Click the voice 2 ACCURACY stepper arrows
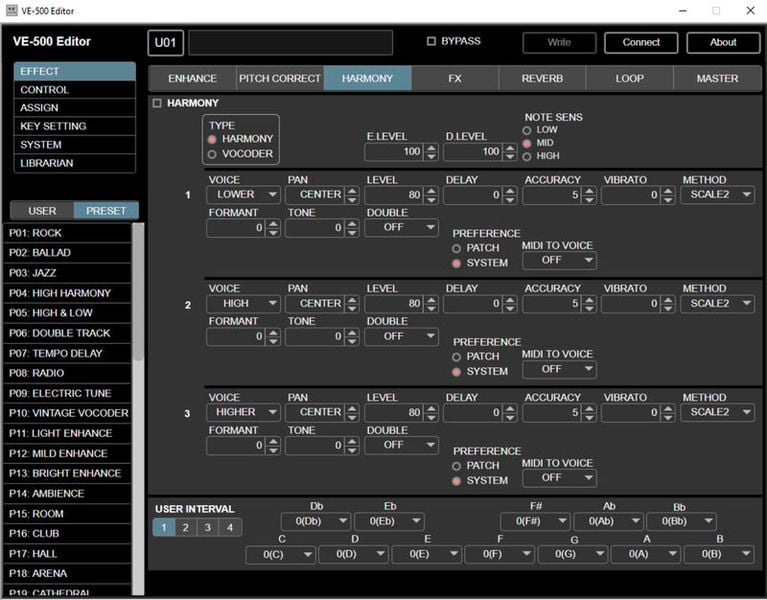The image size is (767, 600). pos(589,304)
